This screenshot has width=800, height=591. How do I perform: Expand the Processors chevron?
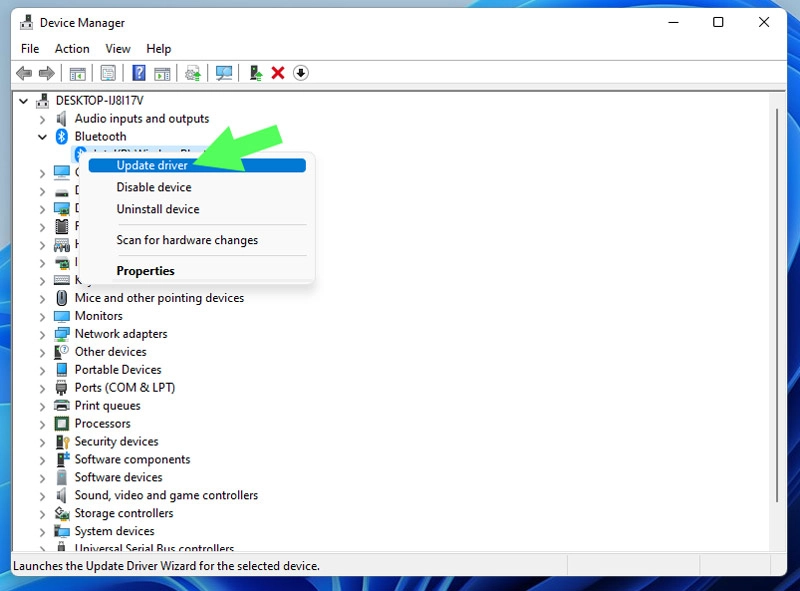click(42, 424)
